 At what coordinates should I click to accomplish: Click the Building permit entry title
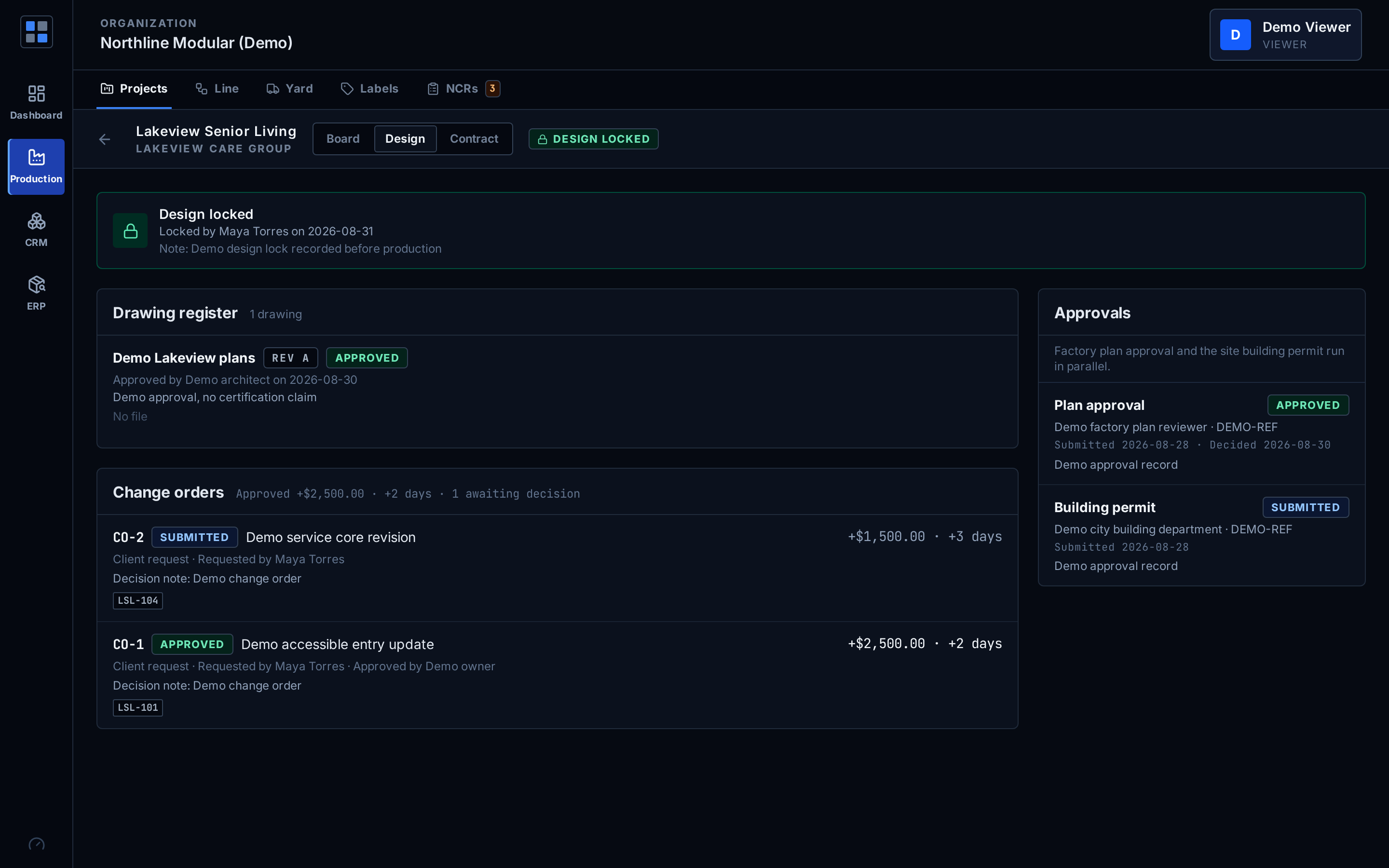pos(1105,507)
